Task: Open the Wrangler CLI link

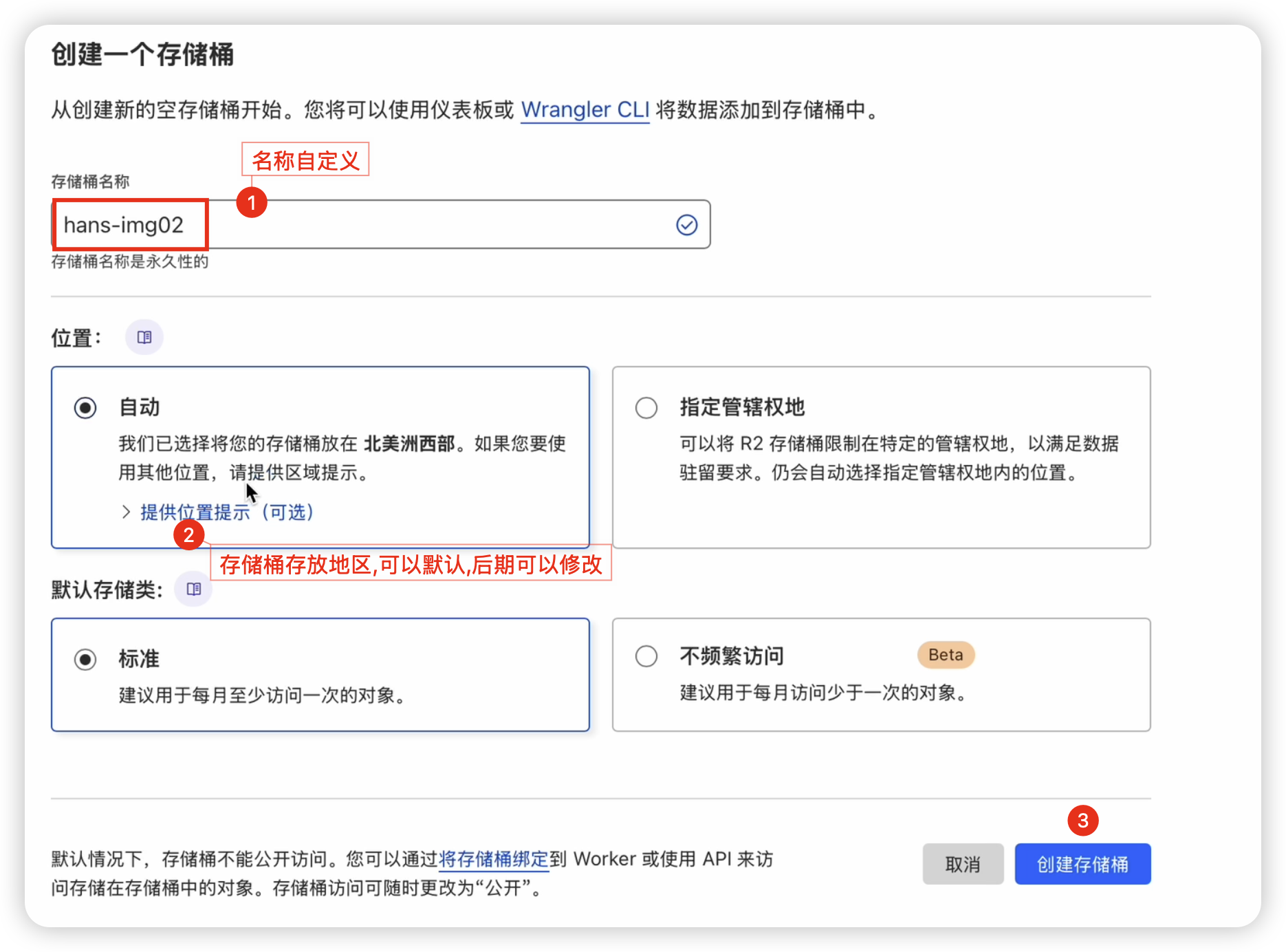Action: click(585, 110)
